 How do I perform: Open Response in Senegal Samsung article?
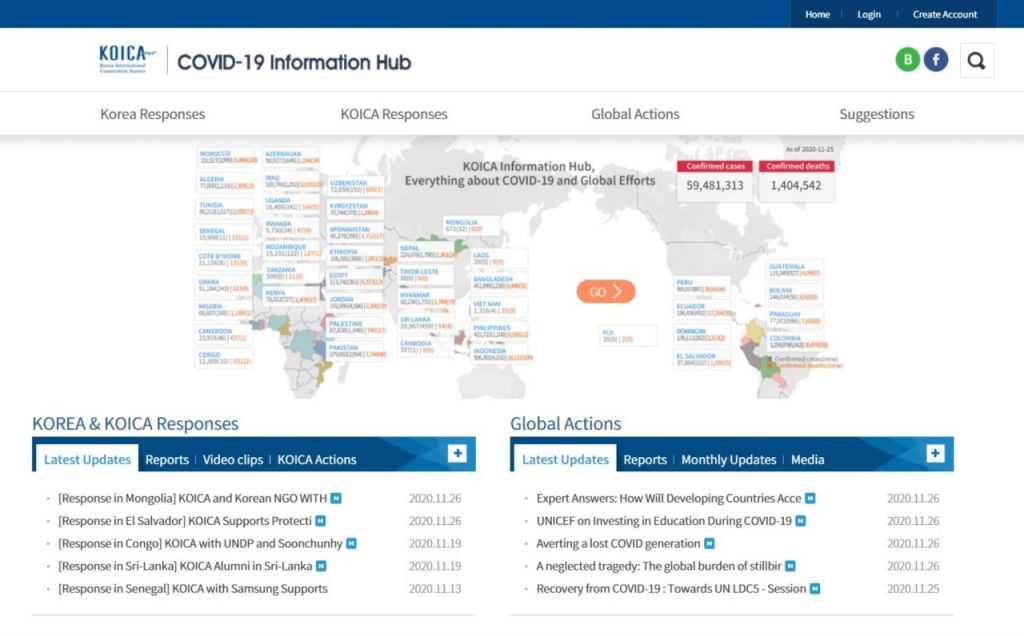[193, 589]
